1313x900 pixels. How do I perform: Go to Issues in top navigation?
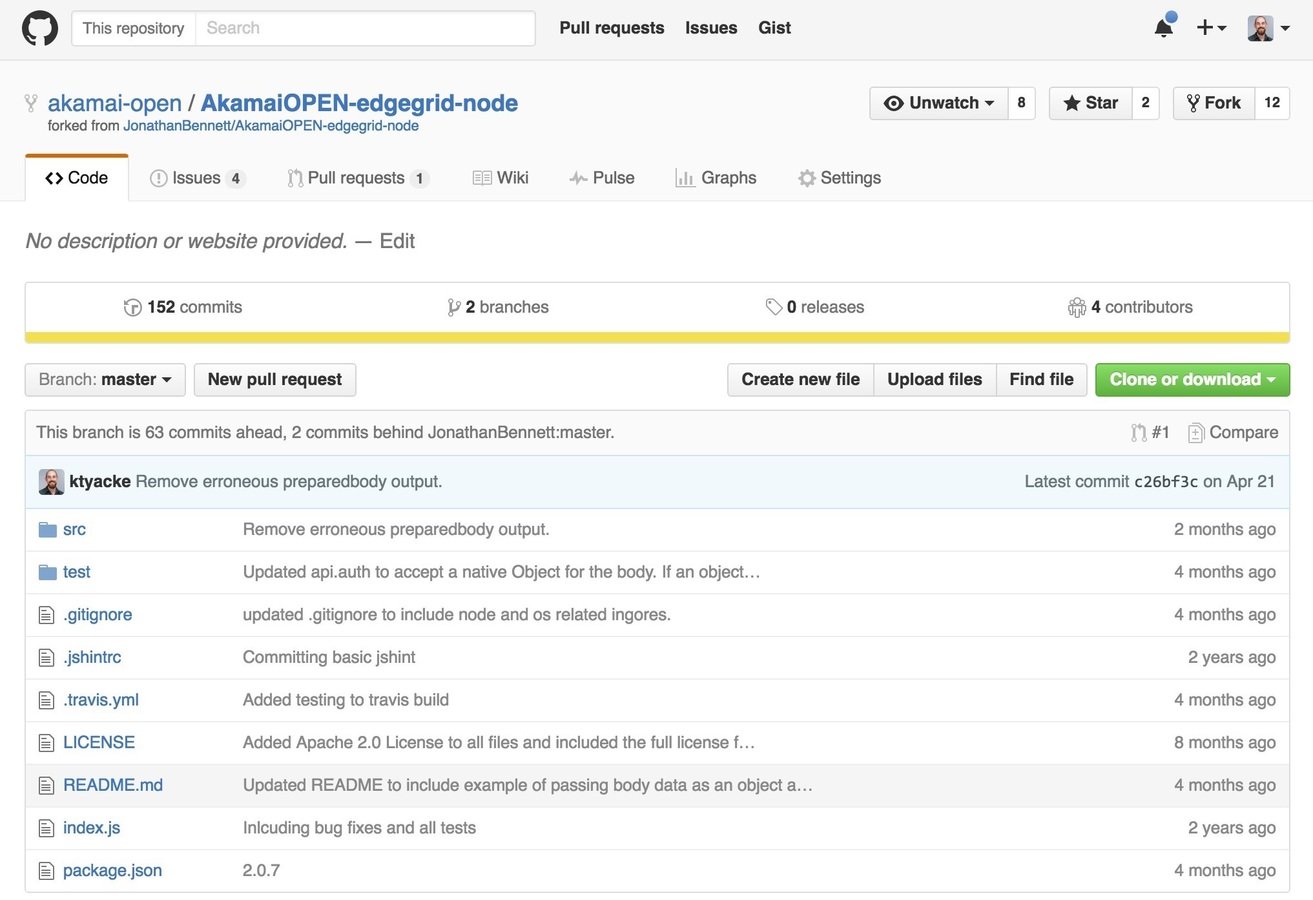[x=711, y=28]
